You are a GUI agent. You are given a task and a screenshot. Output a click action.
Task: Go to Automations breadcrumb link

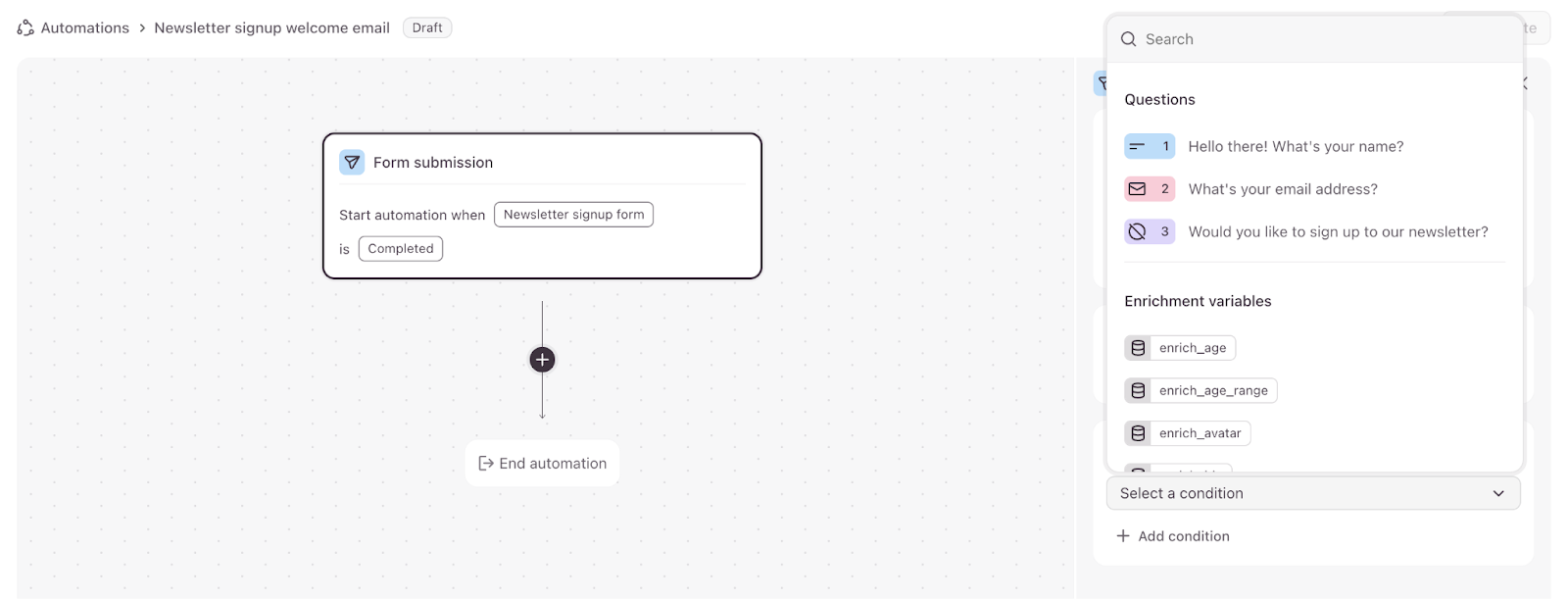(85, 27)
